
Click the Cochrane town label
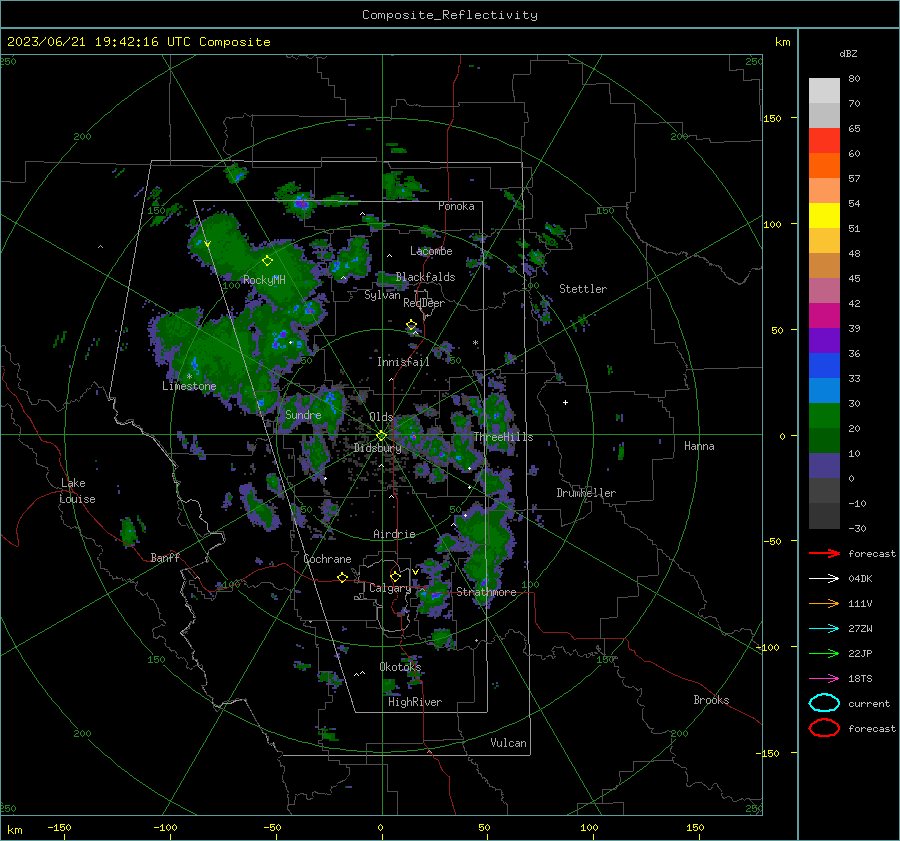(x=327, y=559)
